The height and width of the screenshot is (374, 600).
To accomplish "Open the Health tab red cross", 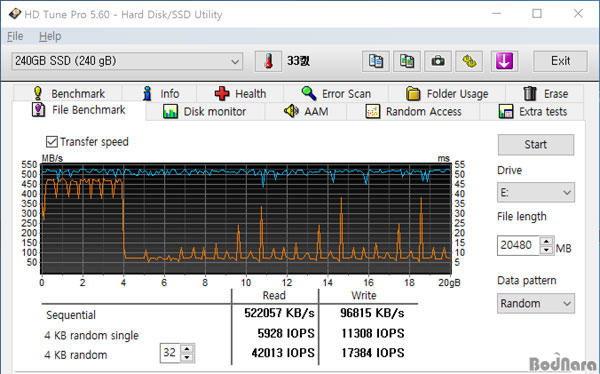I will point(240,93).
